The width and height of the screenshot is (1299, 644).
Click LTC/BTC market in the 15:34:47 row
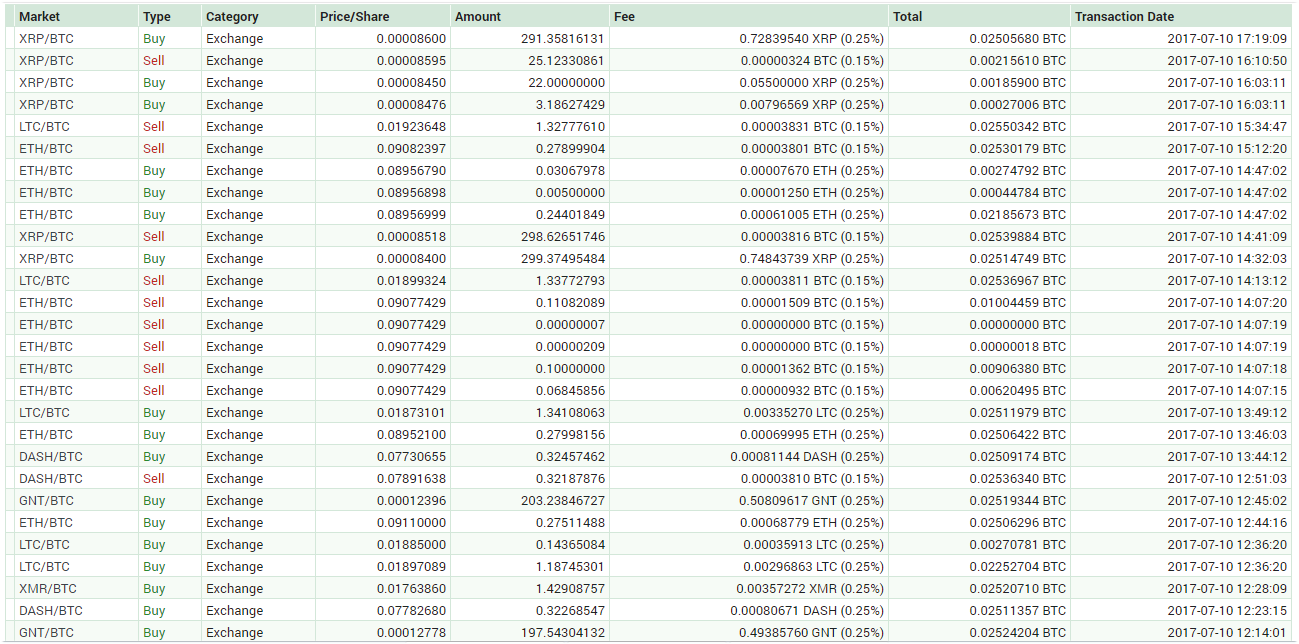tap(44, 126)
